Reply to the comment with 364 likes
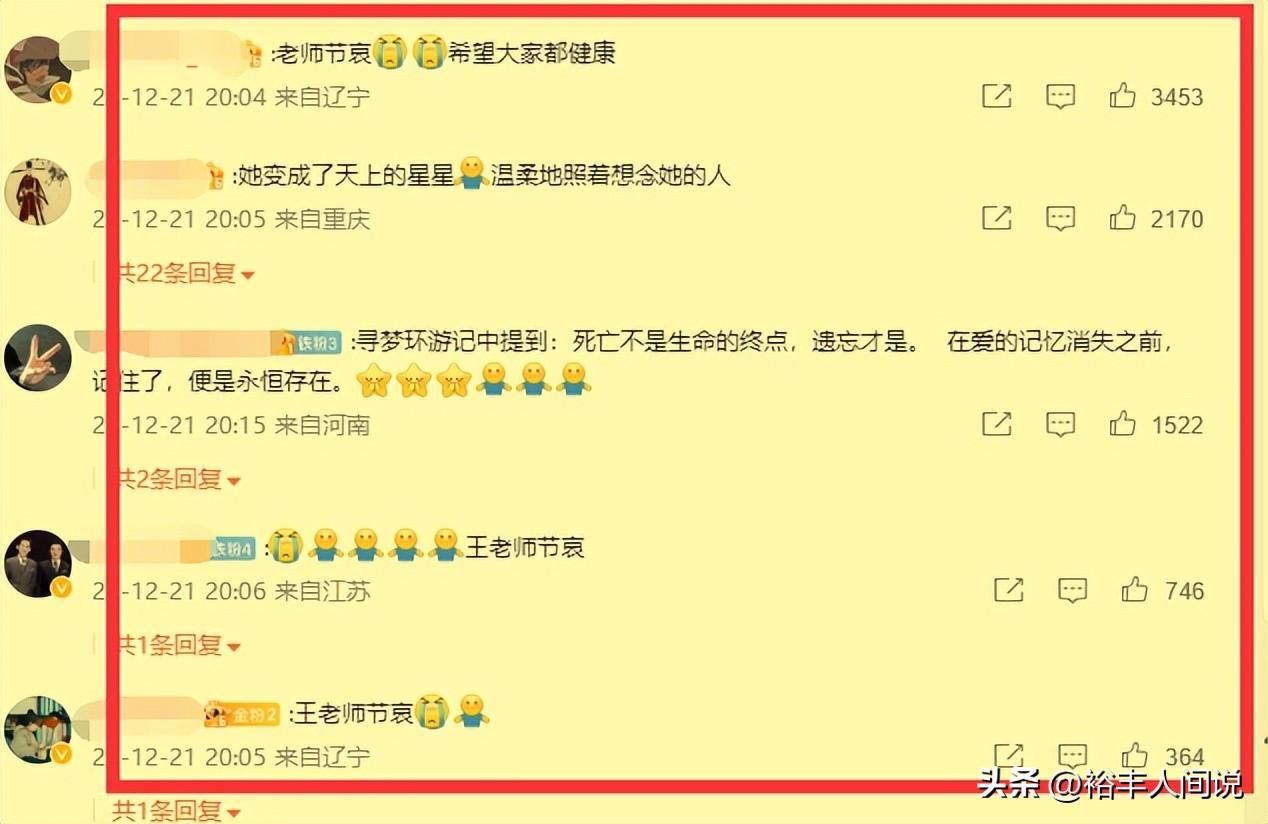The width and height of the screenshot is (1268, 824). [1072, 756]
